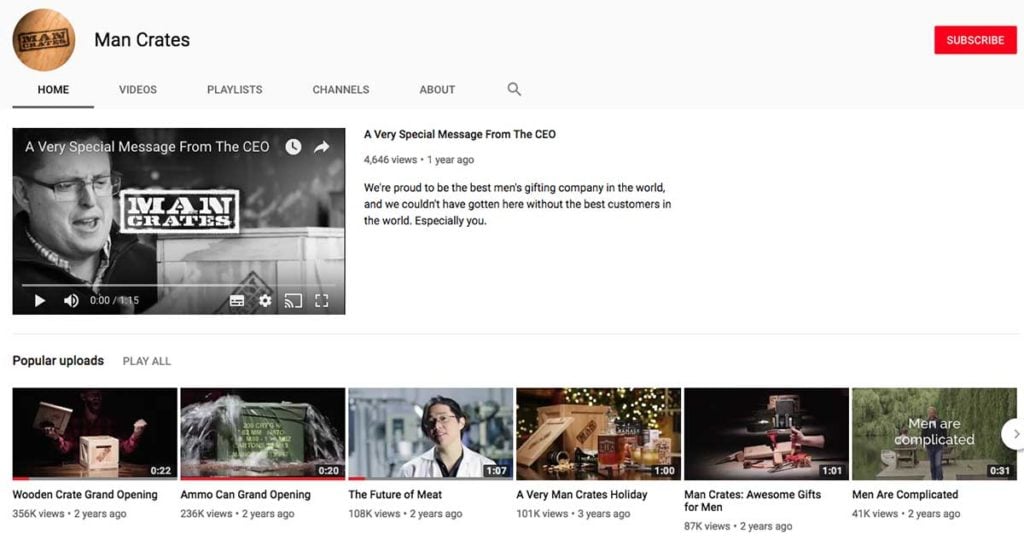Click the Share arrow on the video

tap(322, 147)
